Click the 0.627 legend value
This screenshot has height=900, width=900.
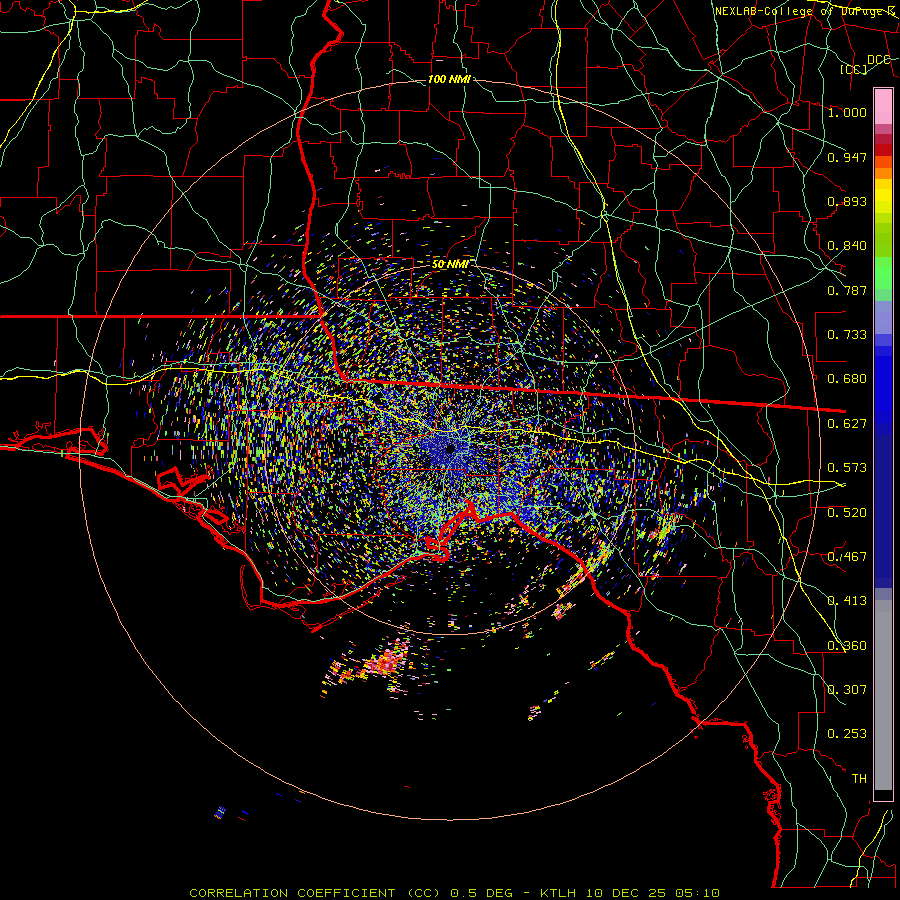[847, 424]
